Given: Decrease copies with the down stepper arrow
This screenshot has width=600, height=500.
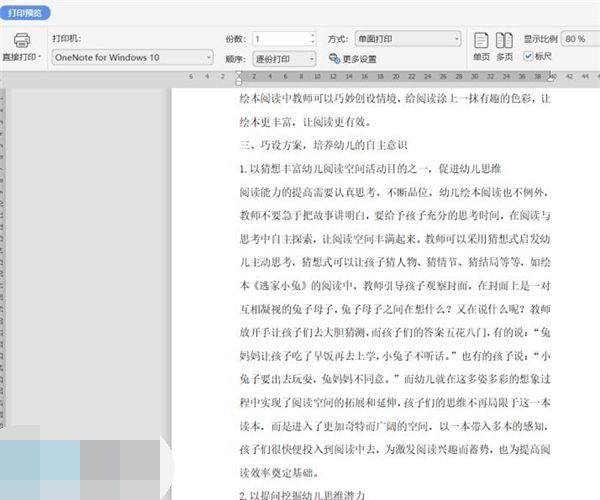Looking at the screenshot, I should coord(313,42).
